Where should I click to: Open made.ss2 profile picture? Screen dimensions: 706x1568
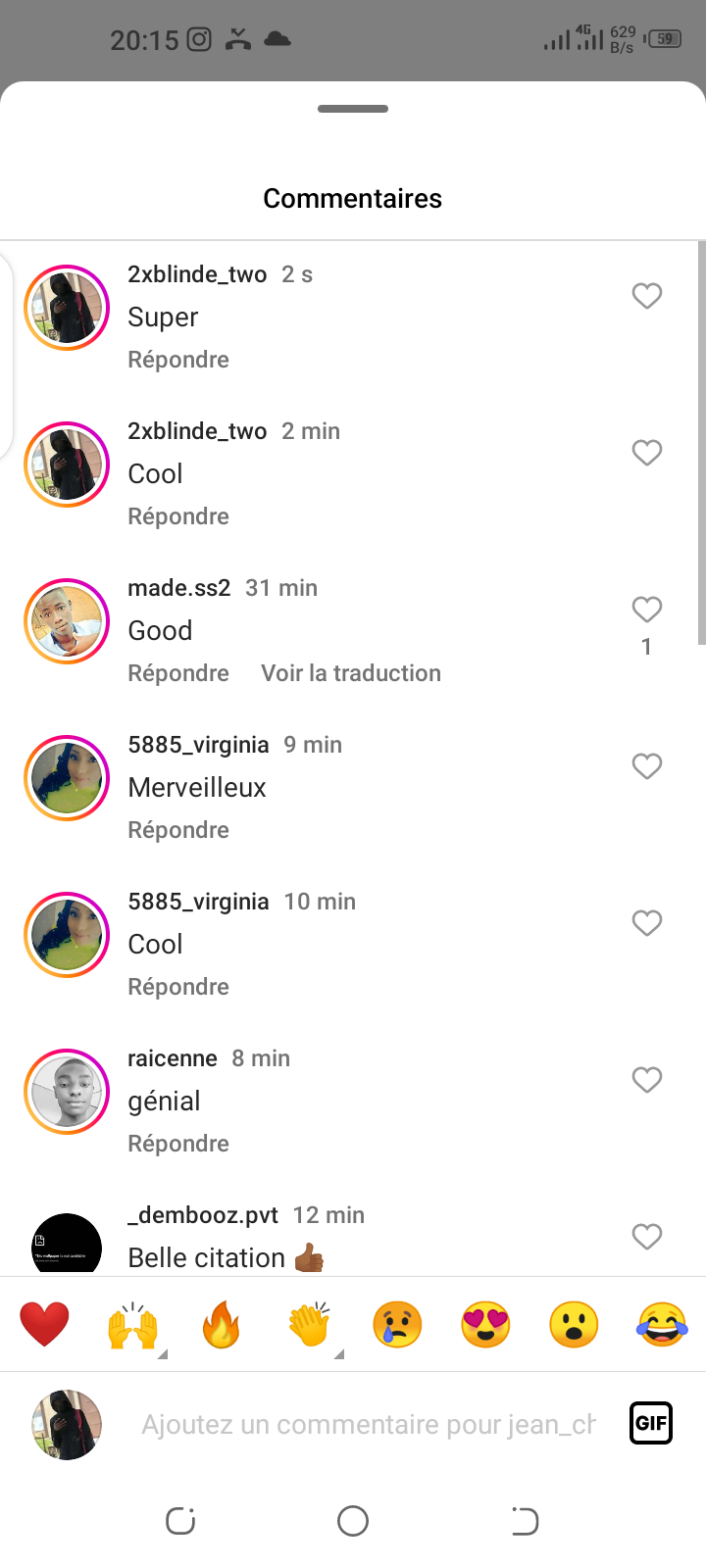67,621
